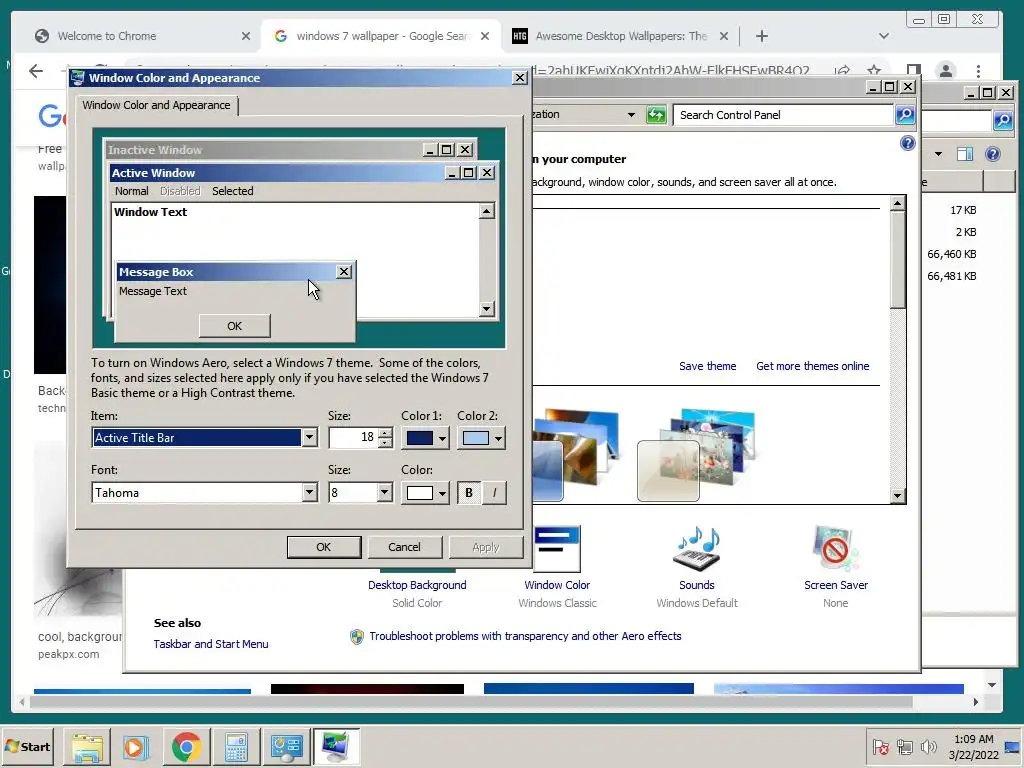Select Window Color and Appearance tab
This screenshot has height=768, width=1024.
click(156, 105)
